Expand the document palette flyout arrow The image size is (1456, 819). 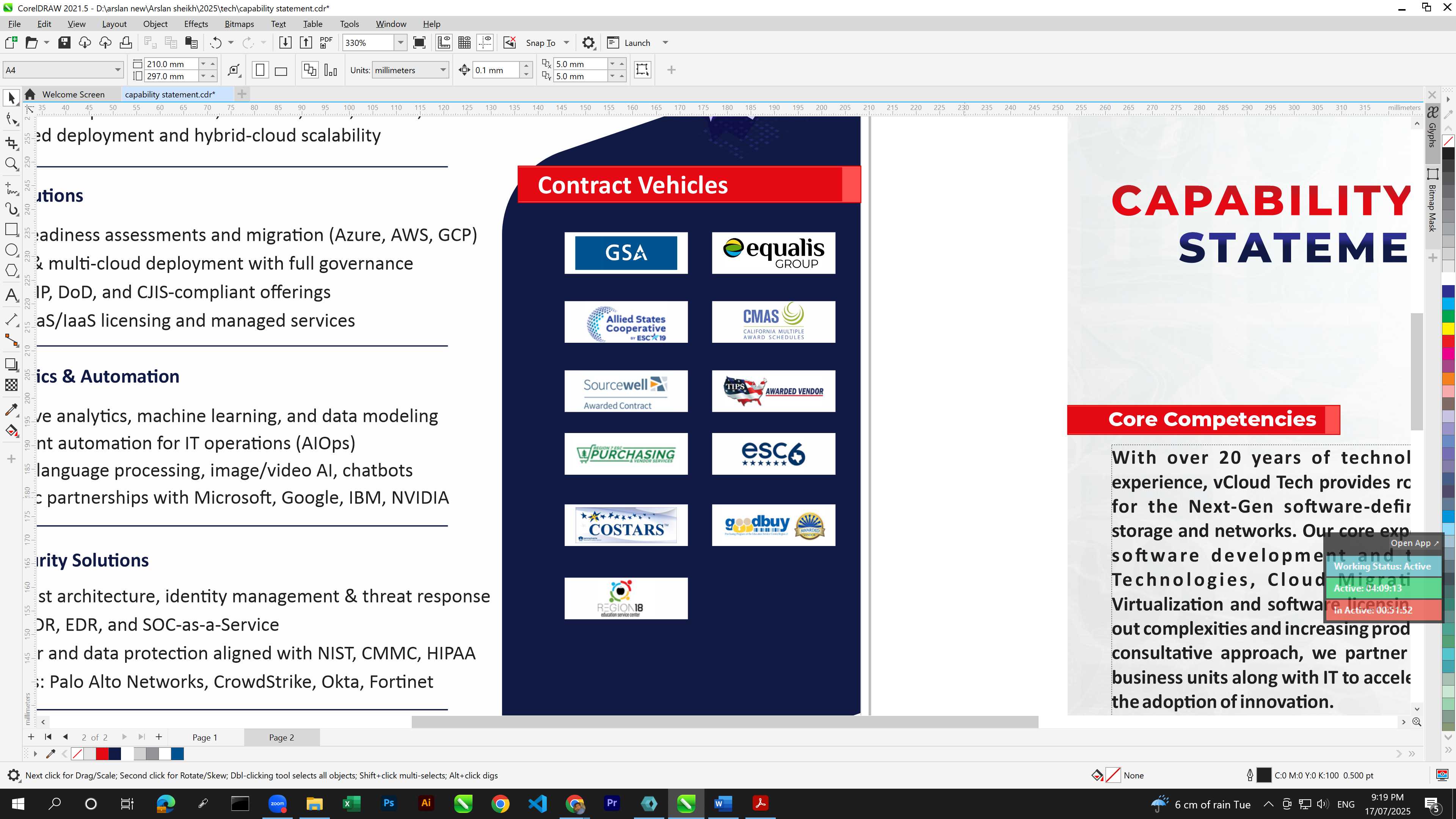pyautogui.click(x=35, y=753)
